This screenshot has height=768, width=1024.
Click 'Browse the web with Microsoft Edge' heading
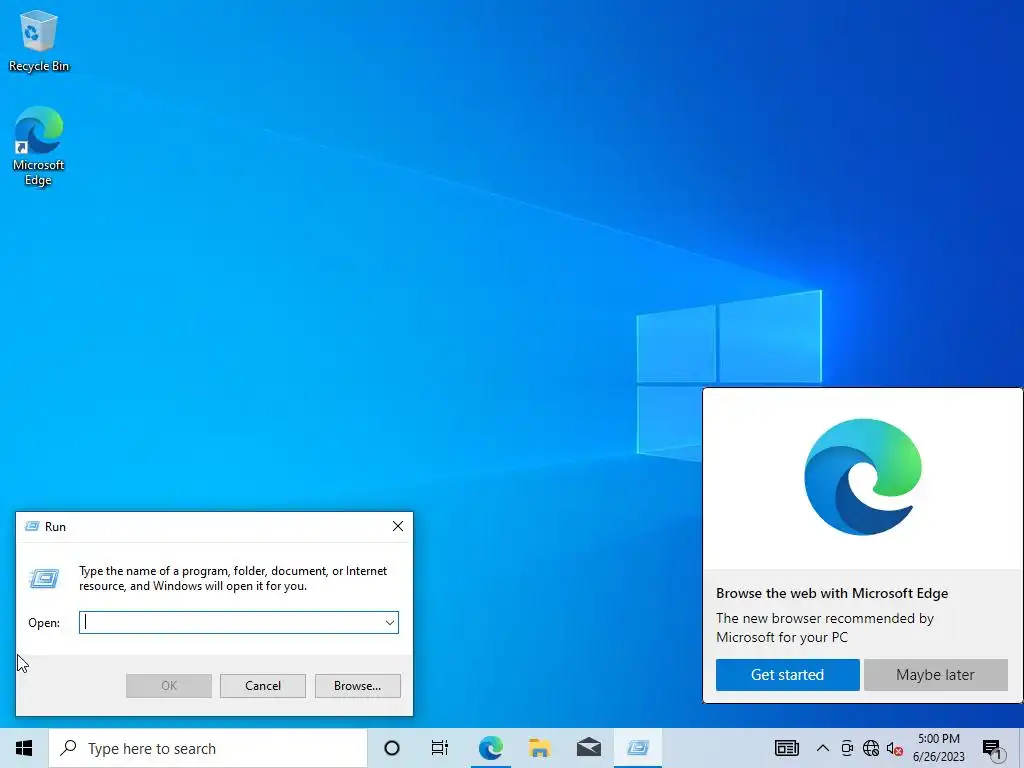click(x=832, y=593)
